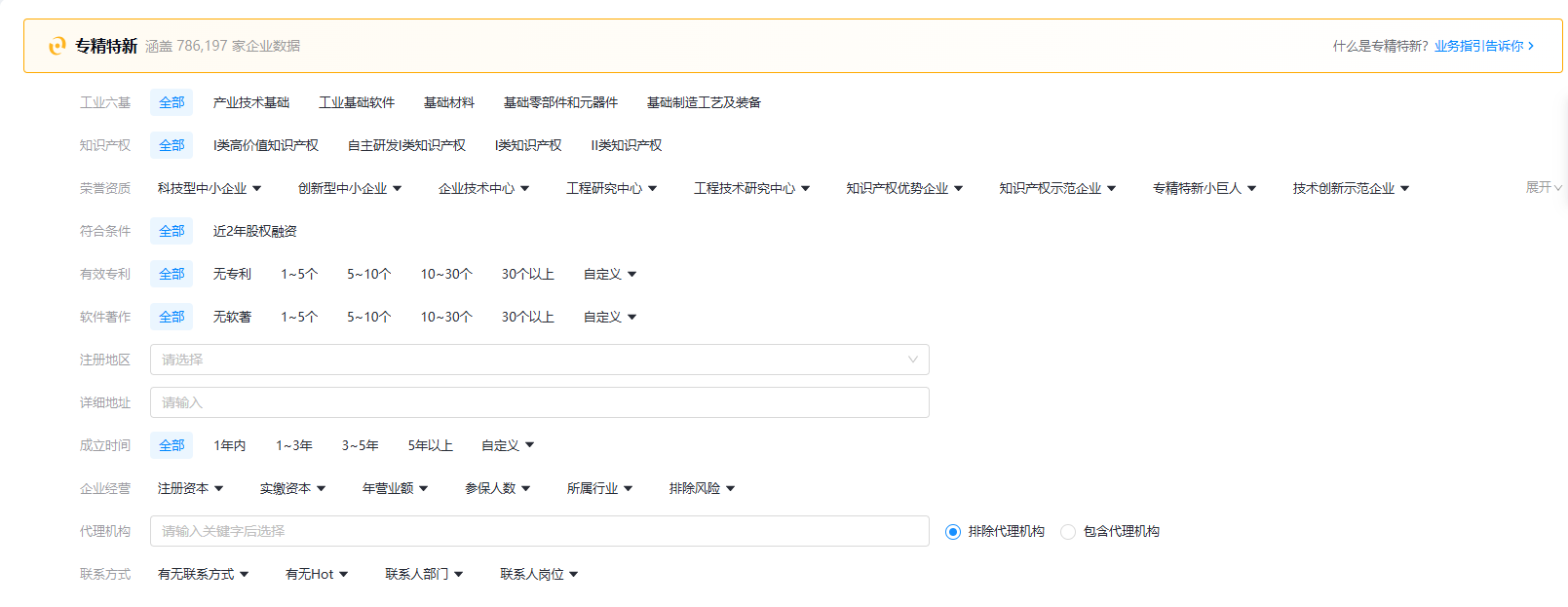
Task: Choose 近2年股权融资 condition
Action: pos(255,231)
